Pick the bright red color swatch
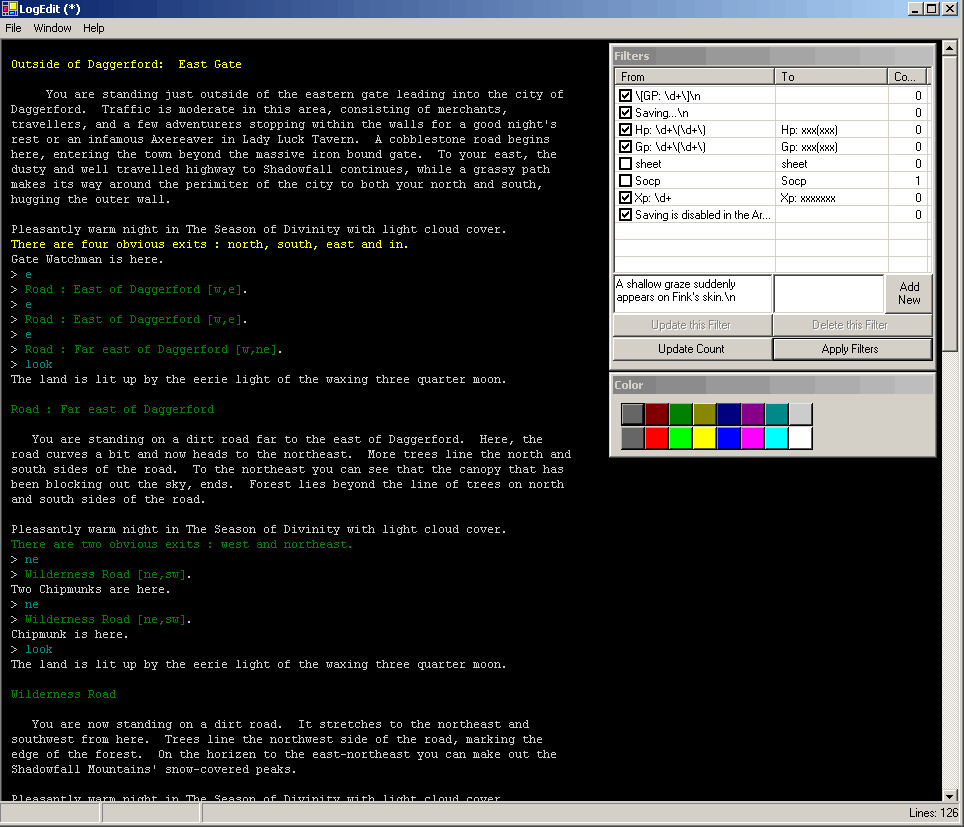The image size is (964, 827). [656, 438]
